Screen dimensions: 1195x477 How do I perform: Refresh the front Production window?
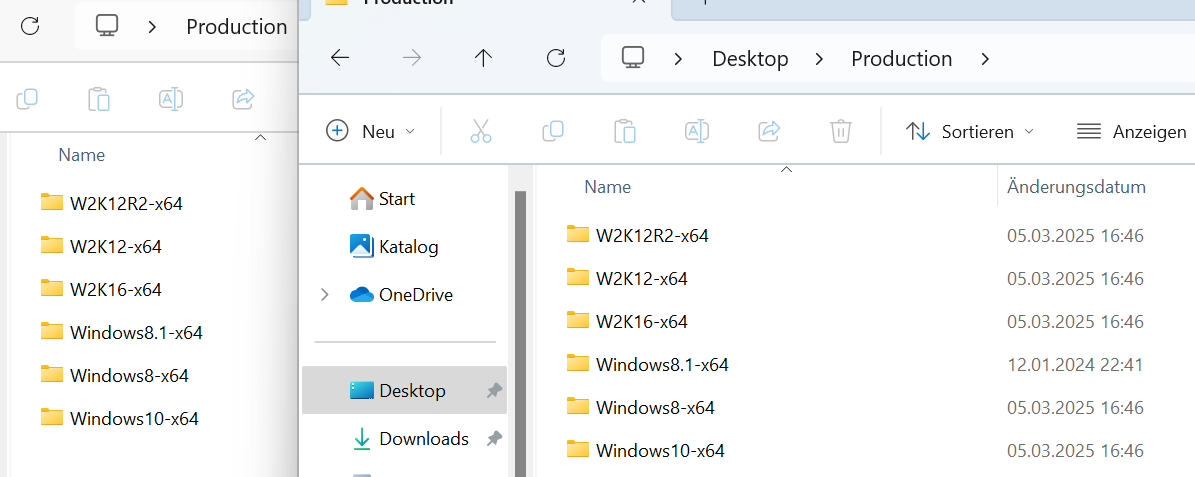(556, 58)
